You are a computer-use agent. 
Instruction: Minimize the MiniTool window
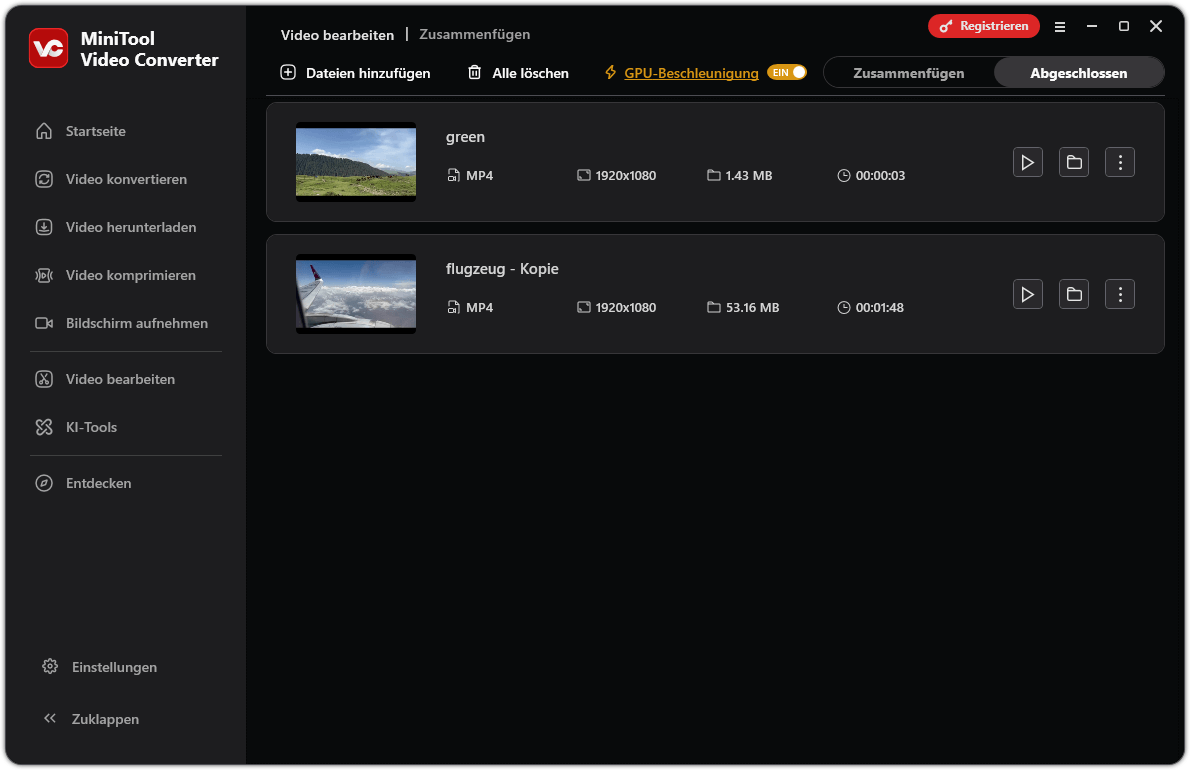[x=1092, y=26]
